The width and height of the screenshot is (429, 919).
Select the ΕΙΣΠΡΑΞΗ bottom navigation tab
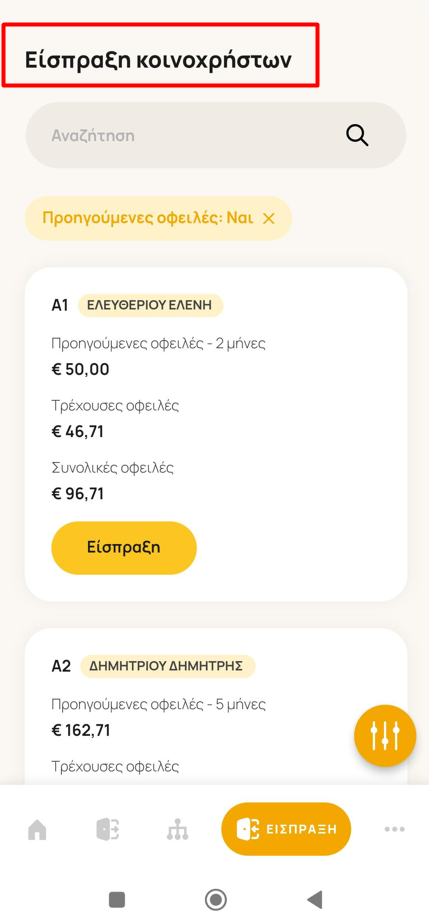286,829
